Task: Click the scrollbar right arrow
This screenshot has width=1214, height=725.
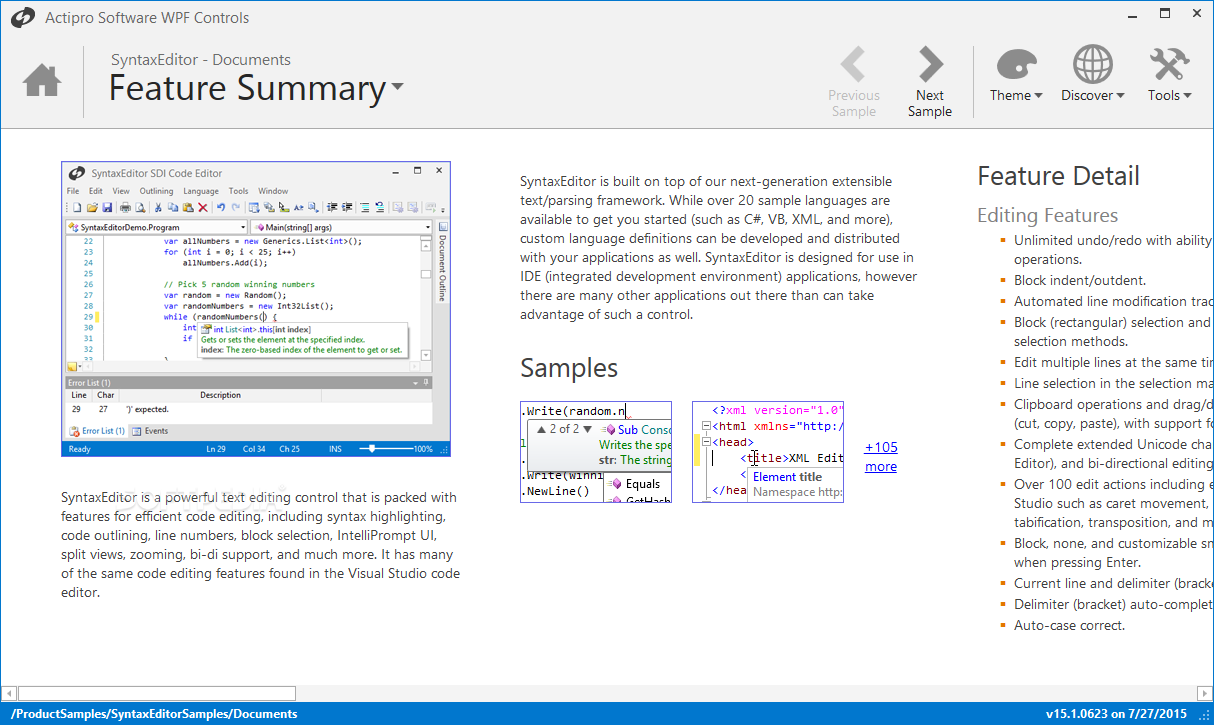Action: pos(1205,693)
